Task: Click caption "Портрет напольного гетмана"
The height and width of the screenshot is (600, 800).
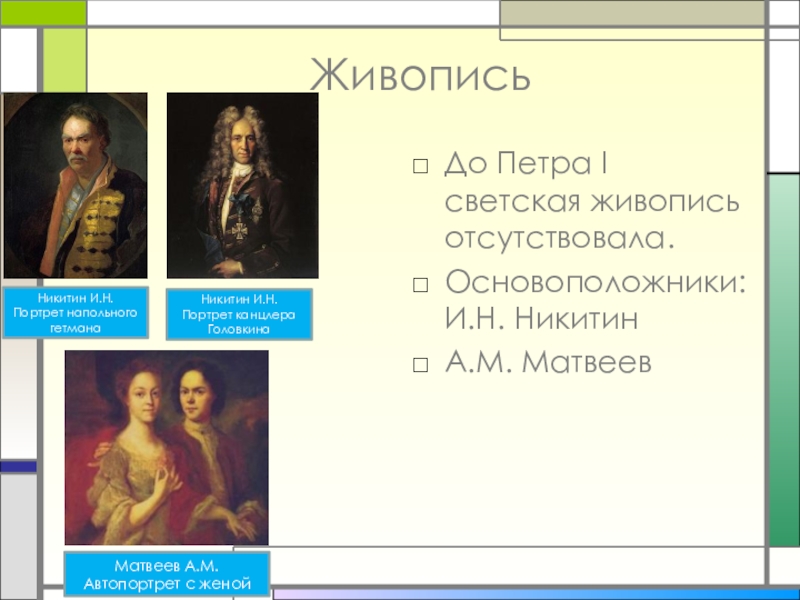Action: [x=76, y=320]
